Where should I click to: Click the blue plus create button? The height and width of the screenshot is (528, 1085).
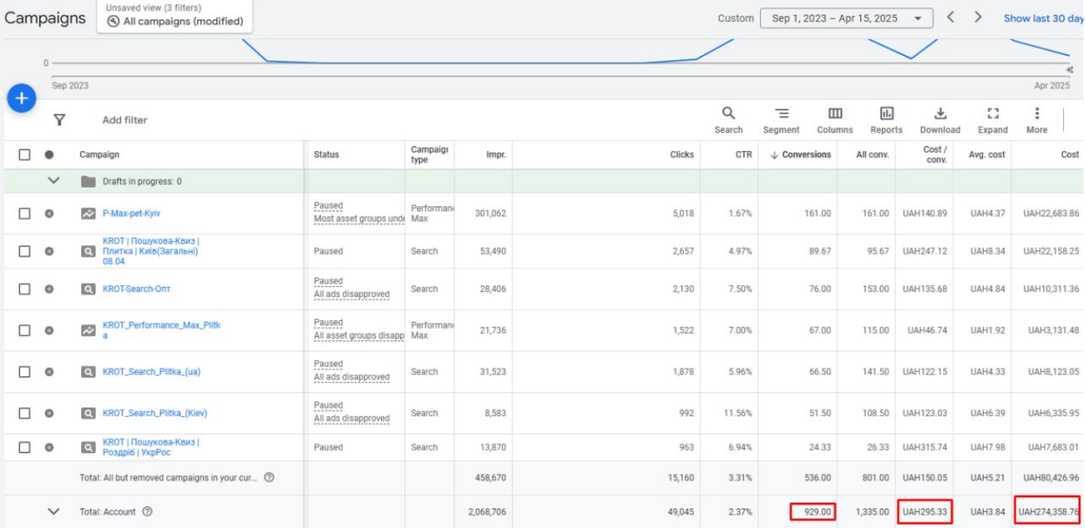pos(21,98)
